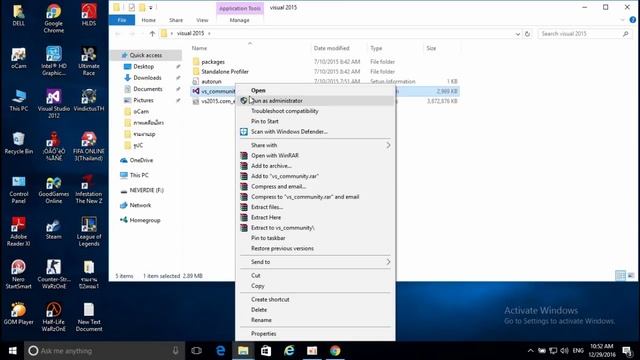Open the File ribbon tab
640x360 pixels.
coord(122,20)
